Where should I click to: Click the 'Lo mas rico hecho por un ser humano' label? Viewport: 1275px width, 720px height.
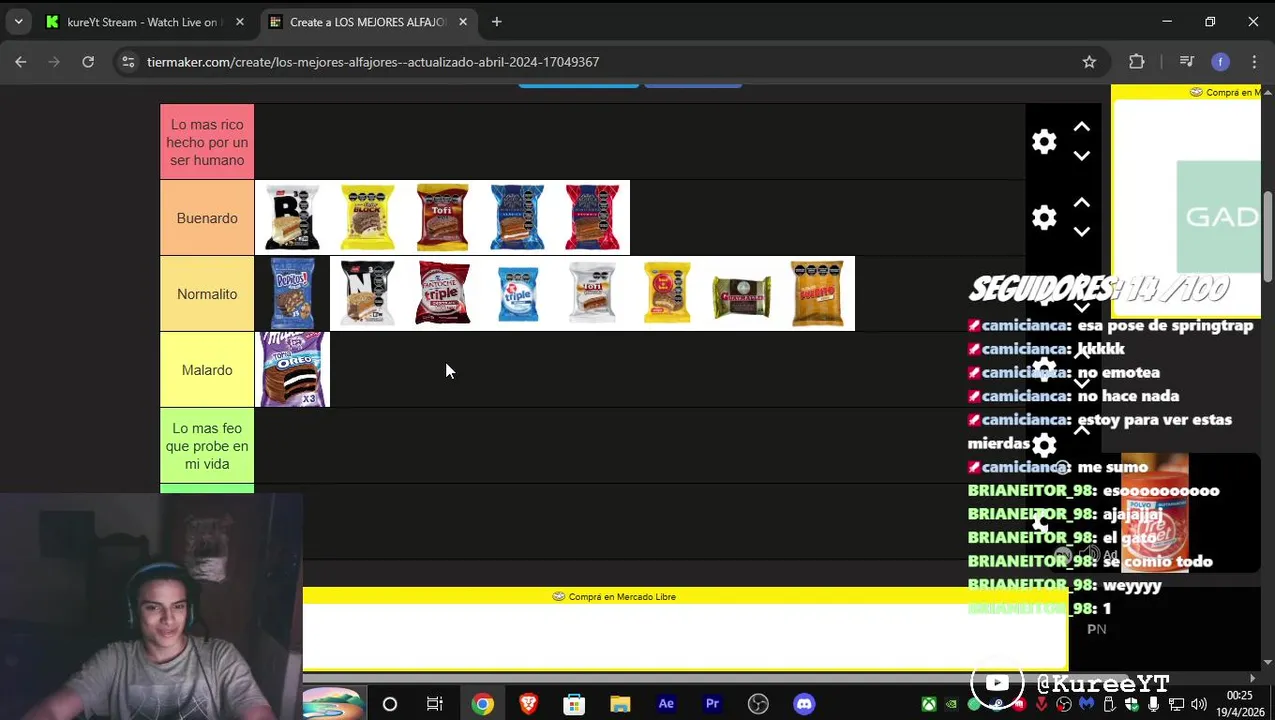[x=207, y=142]
